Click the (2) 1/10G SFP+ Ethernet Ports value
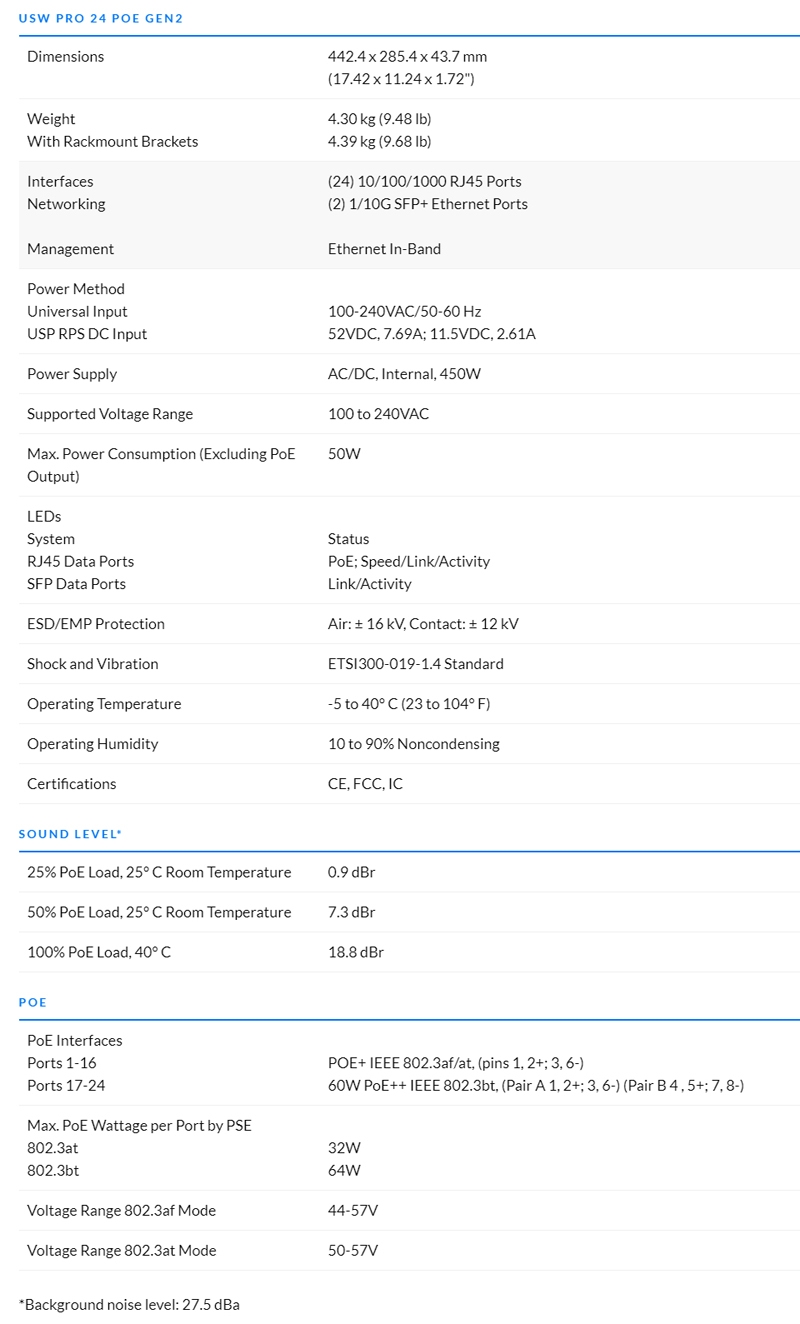This screenshot has height=1324, width=800. tap(428, 204)
